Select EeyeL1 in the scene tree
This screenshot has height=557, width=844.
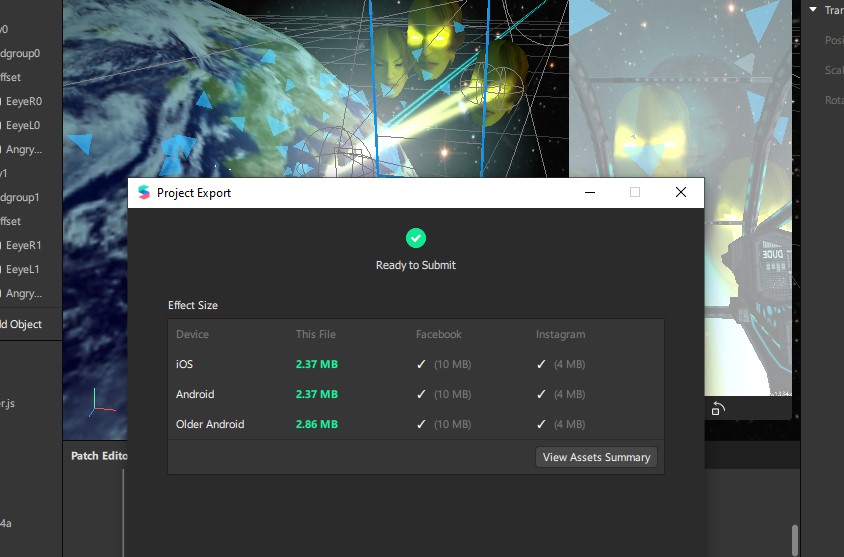pyautogui.click(x=23, y=269)
